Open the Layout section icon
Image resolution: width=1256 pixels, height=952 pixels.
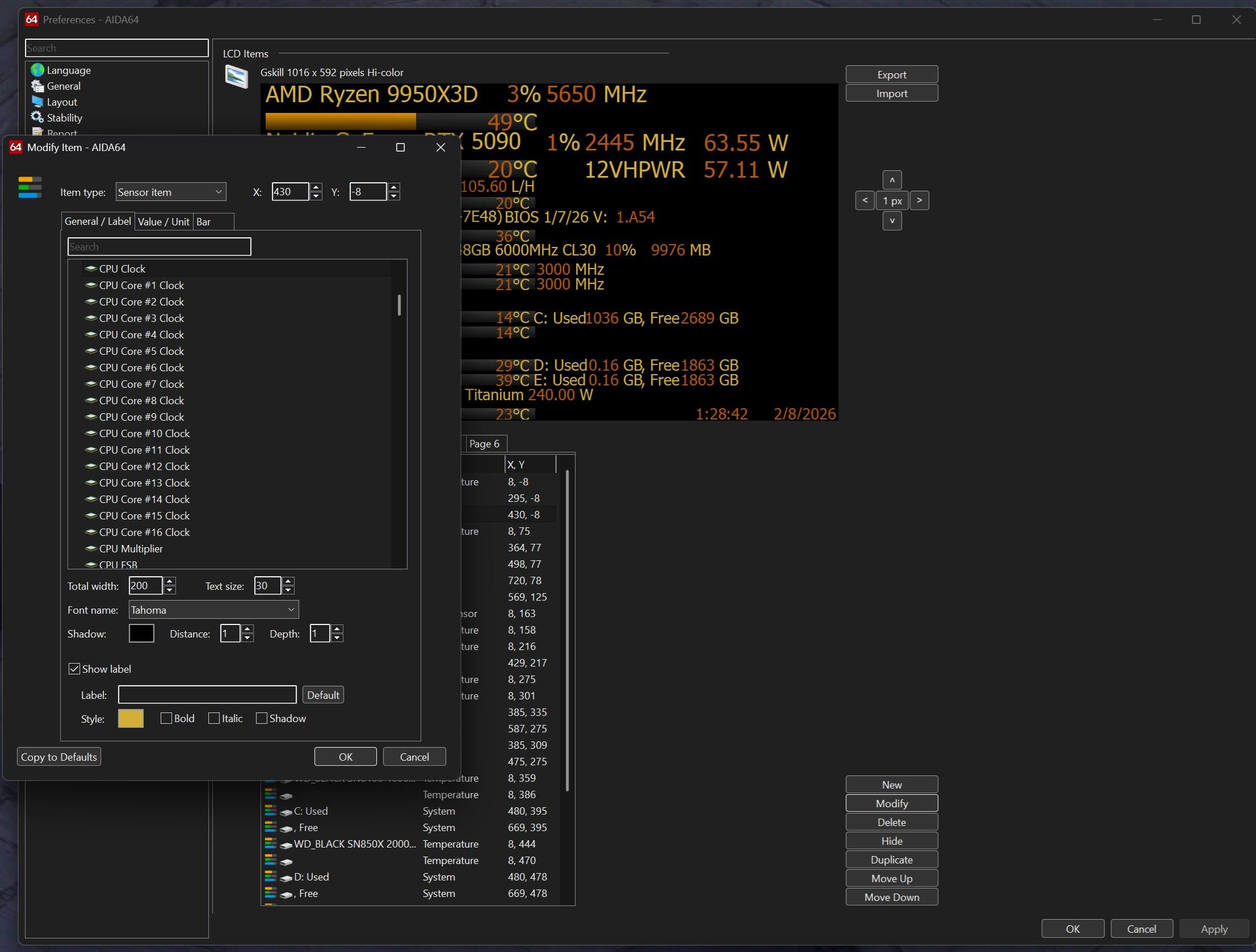point(37,102)
